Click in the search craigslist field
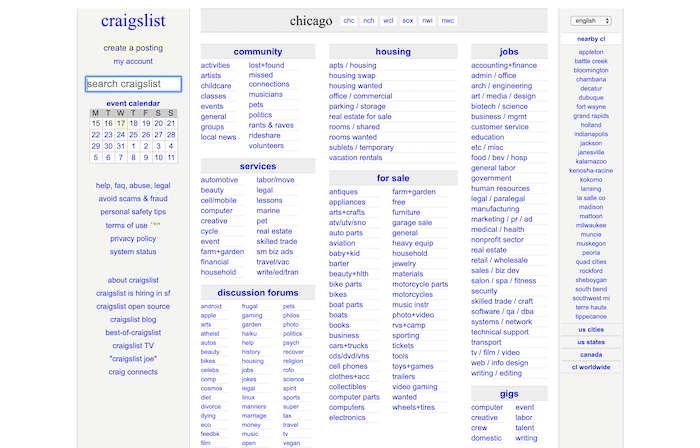Image resolution: width=700 pixels, height=448 pixels. [133, 84]
